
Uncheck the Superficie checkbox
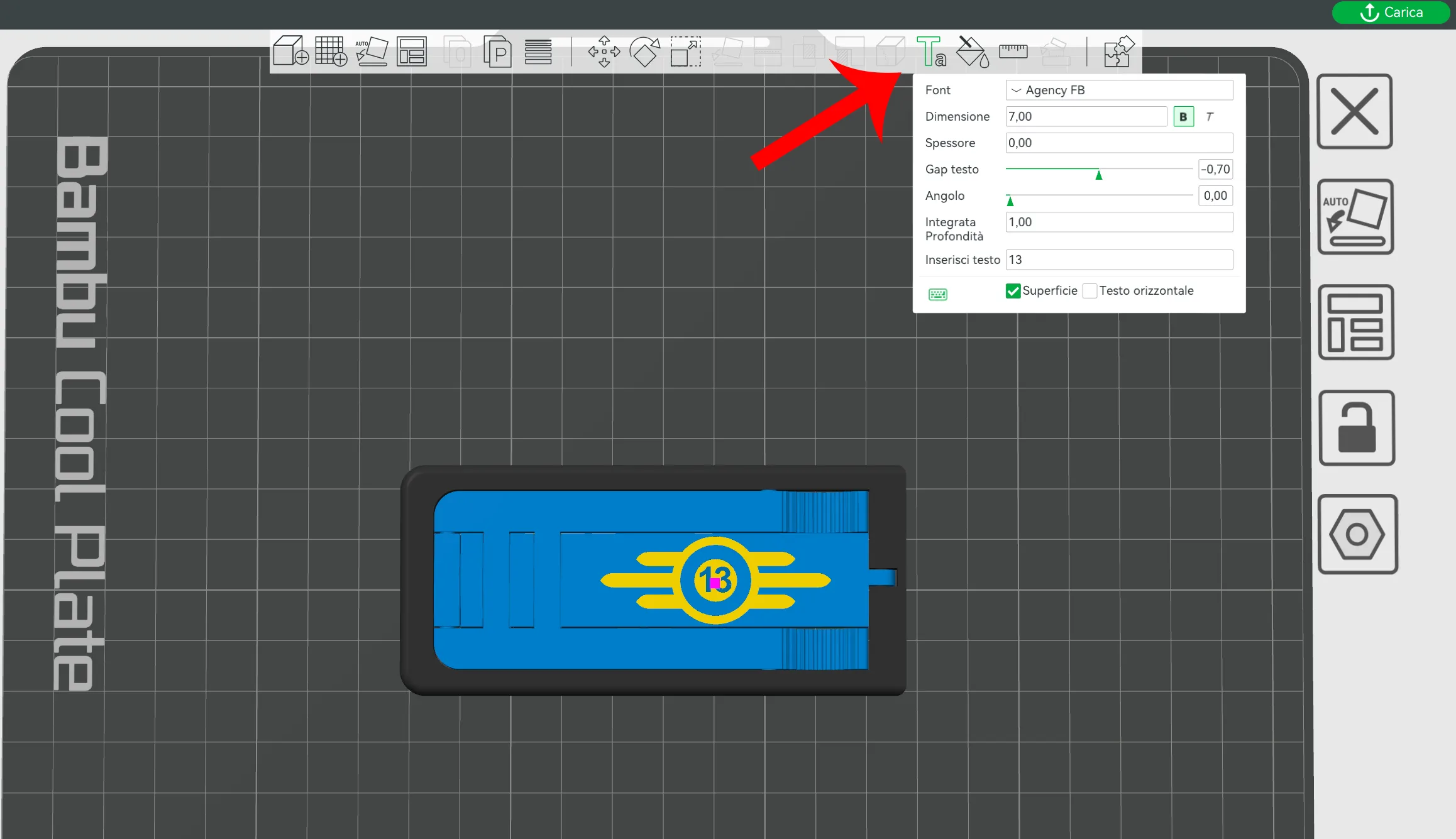pos(1013,291)
